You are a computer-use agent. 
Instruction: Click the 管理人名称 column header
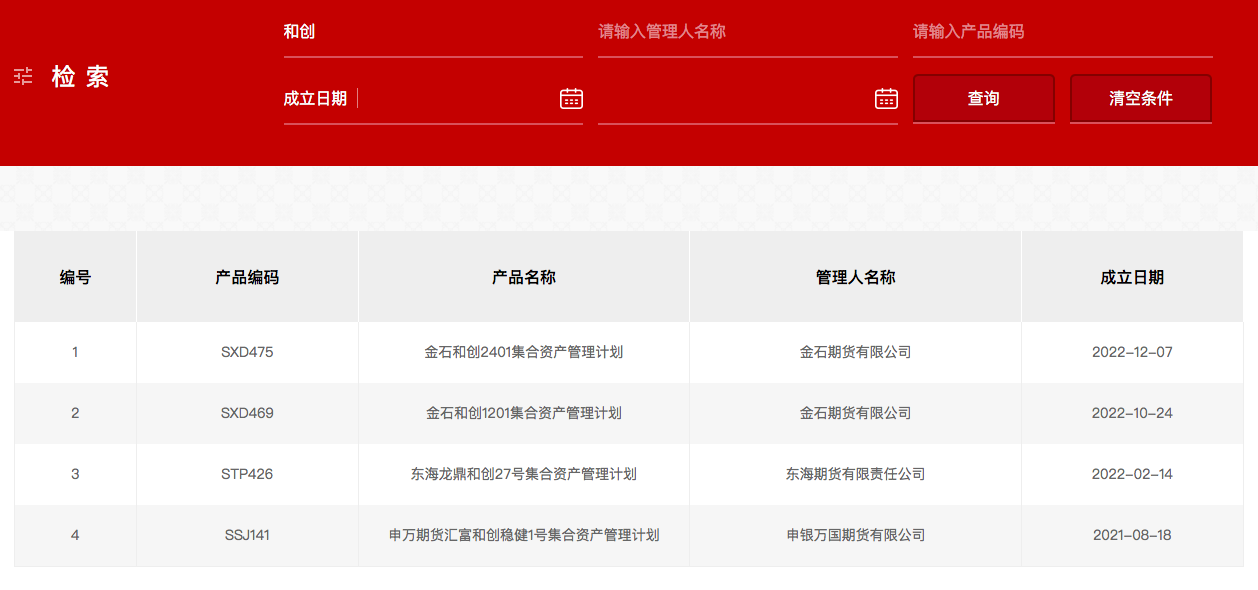856,277
